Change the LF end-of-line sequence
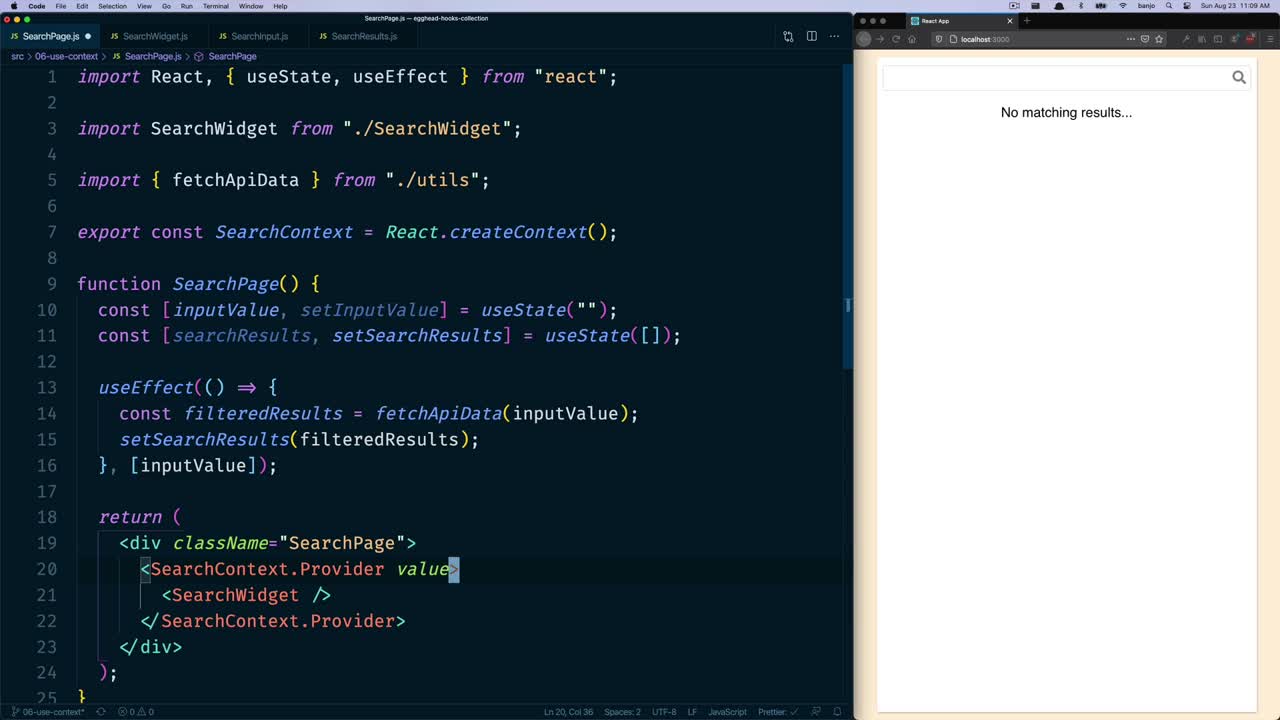The width and height of the screenshot is (1280, 720). 692,712
